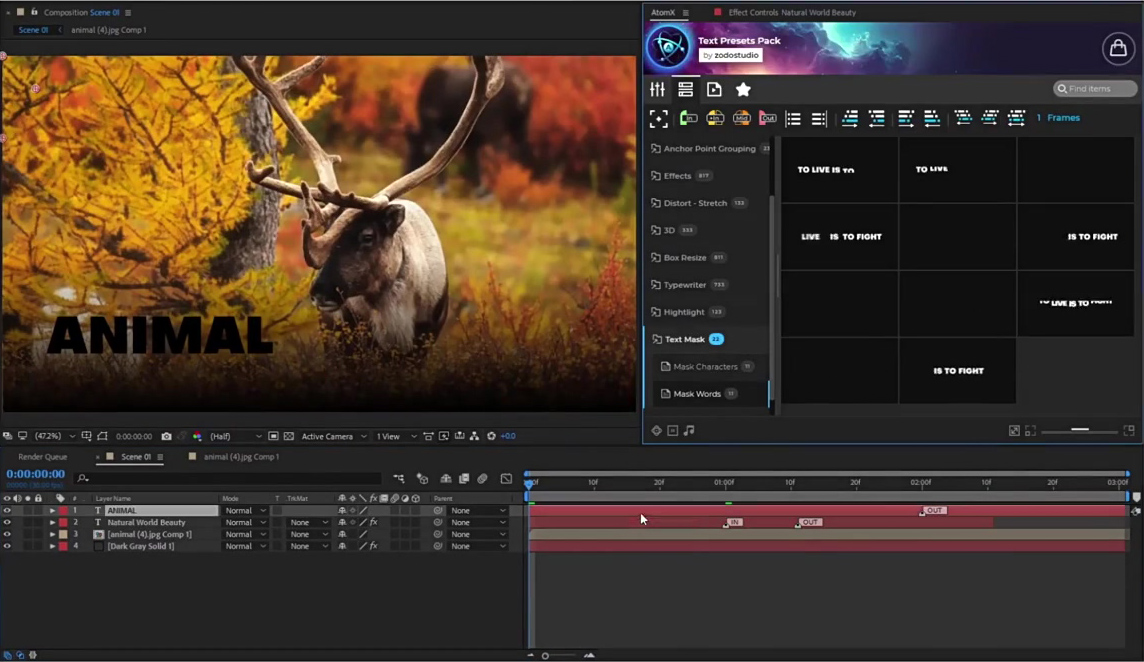Viewport: 1144px width, 662px height.
Task: Click the 'Mid' animation filter icon
Action: 740,118
